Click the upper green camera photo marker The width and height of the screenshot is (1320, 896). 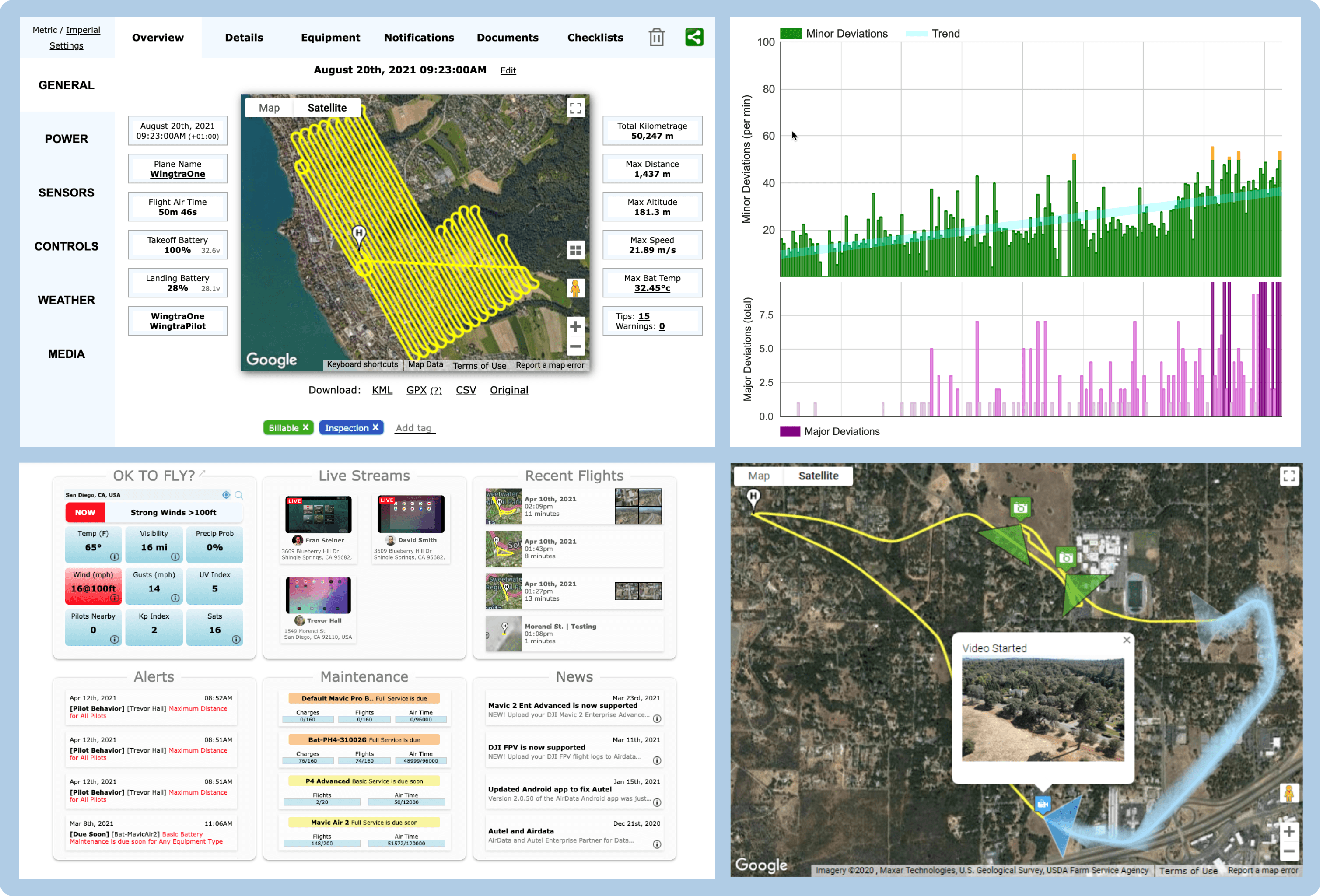pos(1020,507)
